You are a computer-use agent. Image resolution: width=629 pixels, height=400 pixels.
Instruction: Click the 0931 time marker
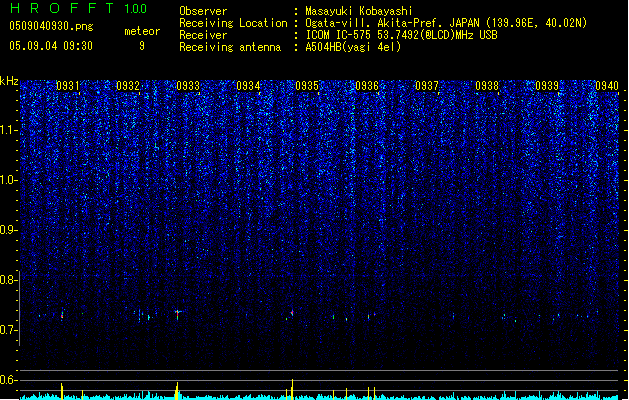[x=67, y=86]
